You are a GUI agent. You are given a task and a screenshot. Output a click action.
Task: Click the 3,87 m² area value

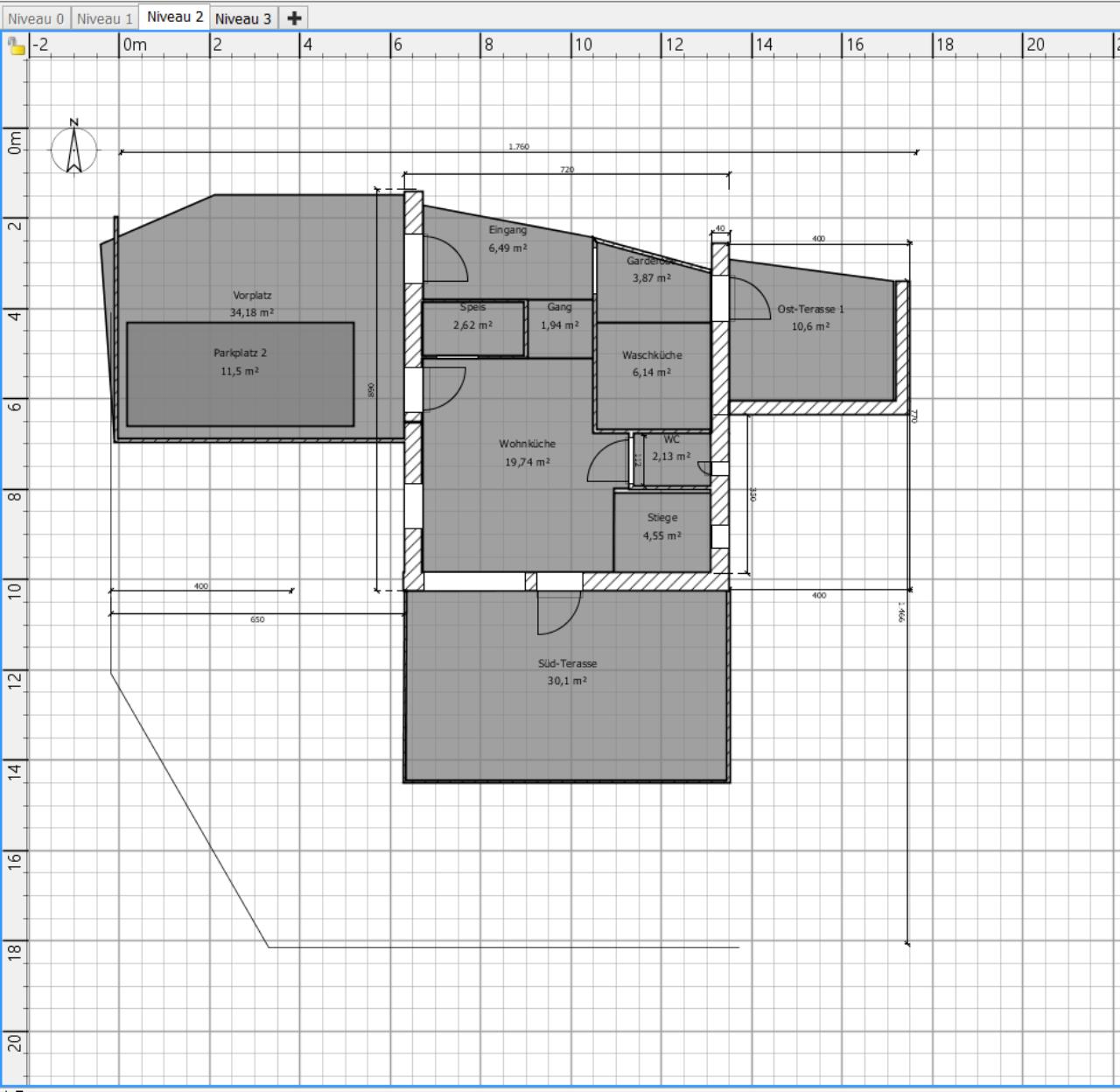[x=652, y=278]
